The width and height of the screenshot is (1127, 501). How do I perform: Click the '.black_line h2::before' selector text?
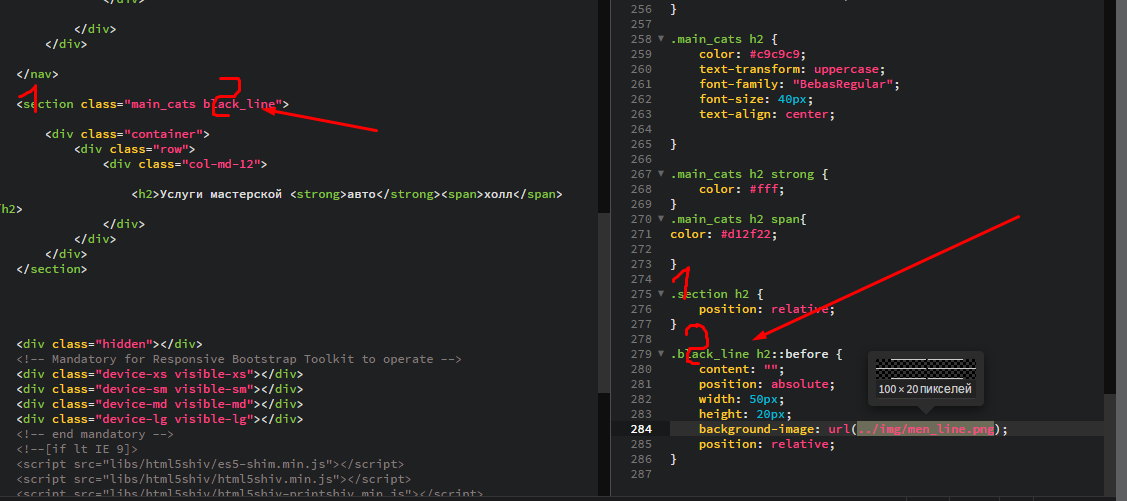point(749,354)
